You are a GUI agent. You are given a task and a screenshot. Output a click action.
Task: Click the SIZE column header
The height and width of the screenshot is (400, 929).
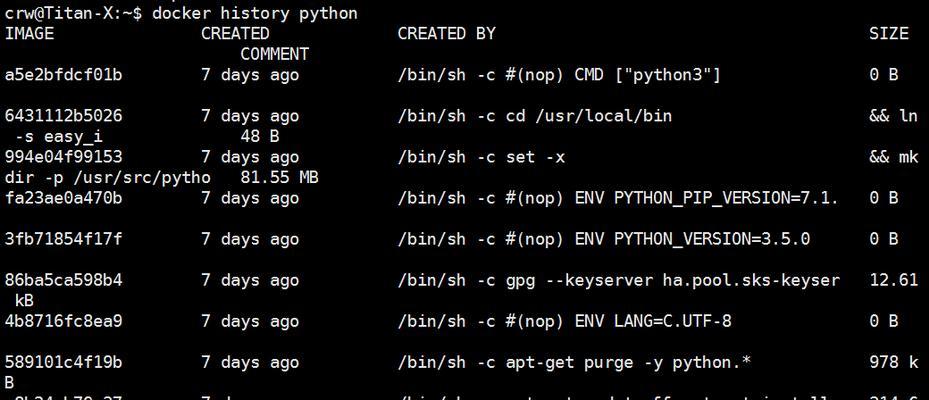tap(889, 34)
